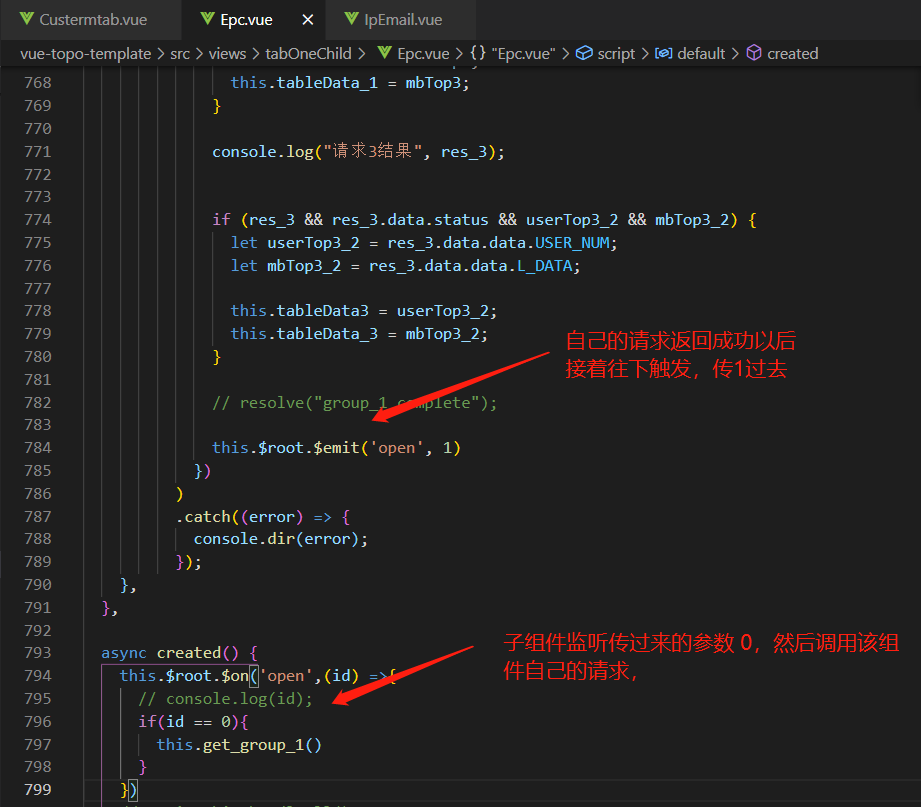921x807 pixels.
Task: Switch to the IpEmail.vue tab
Action: point(402,19)
